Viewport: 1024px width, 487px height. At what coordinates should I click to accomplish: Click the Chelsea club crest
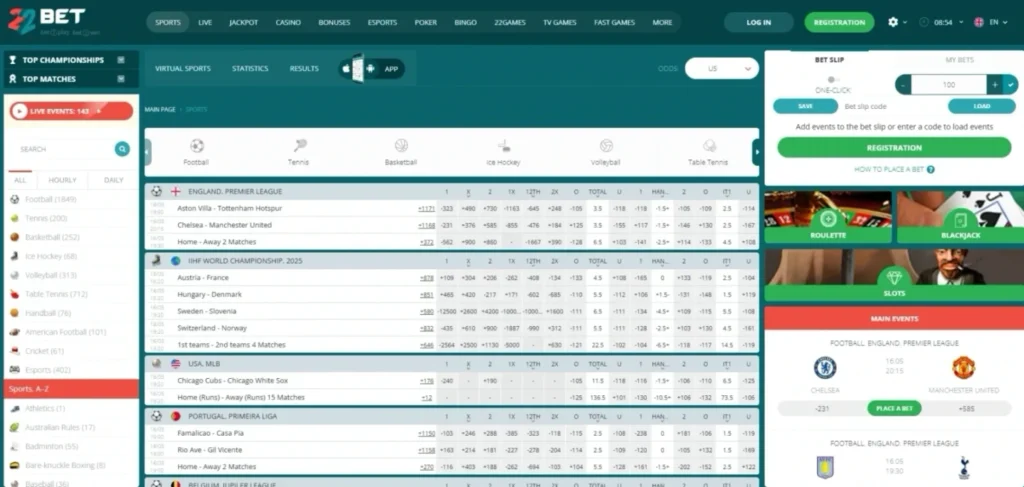tap(825, 368)
